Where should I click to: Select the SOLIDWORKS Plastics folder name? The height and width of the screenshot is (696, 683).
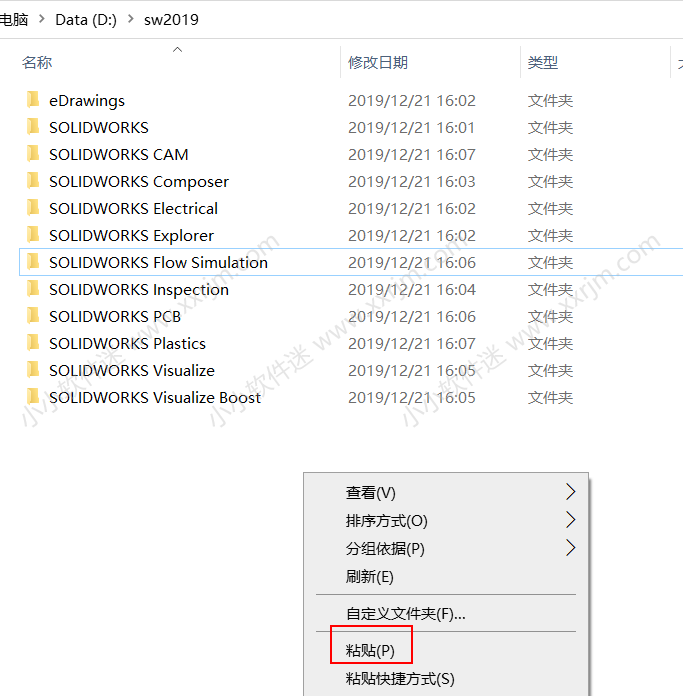(127, 344)
